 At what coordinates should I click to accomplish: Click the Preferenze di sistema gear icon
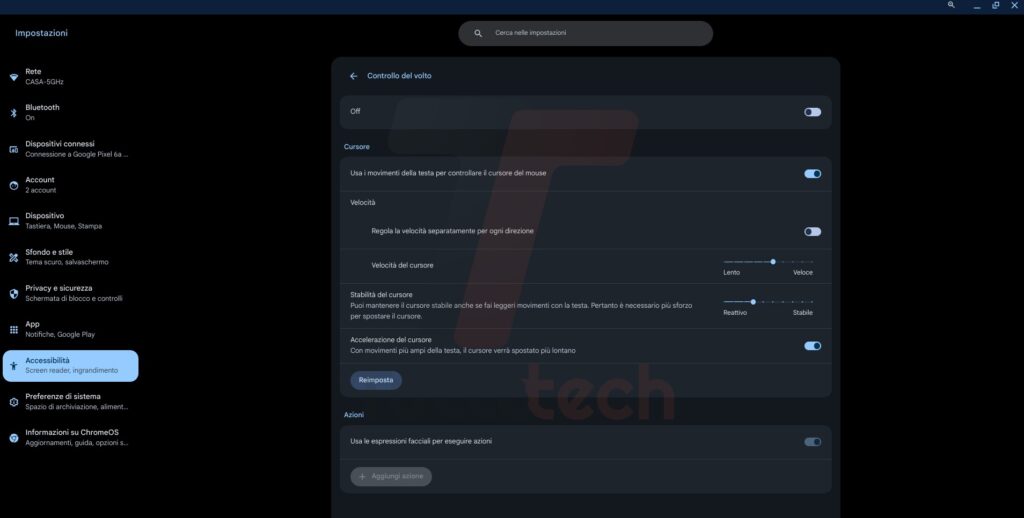click(14, 402)
